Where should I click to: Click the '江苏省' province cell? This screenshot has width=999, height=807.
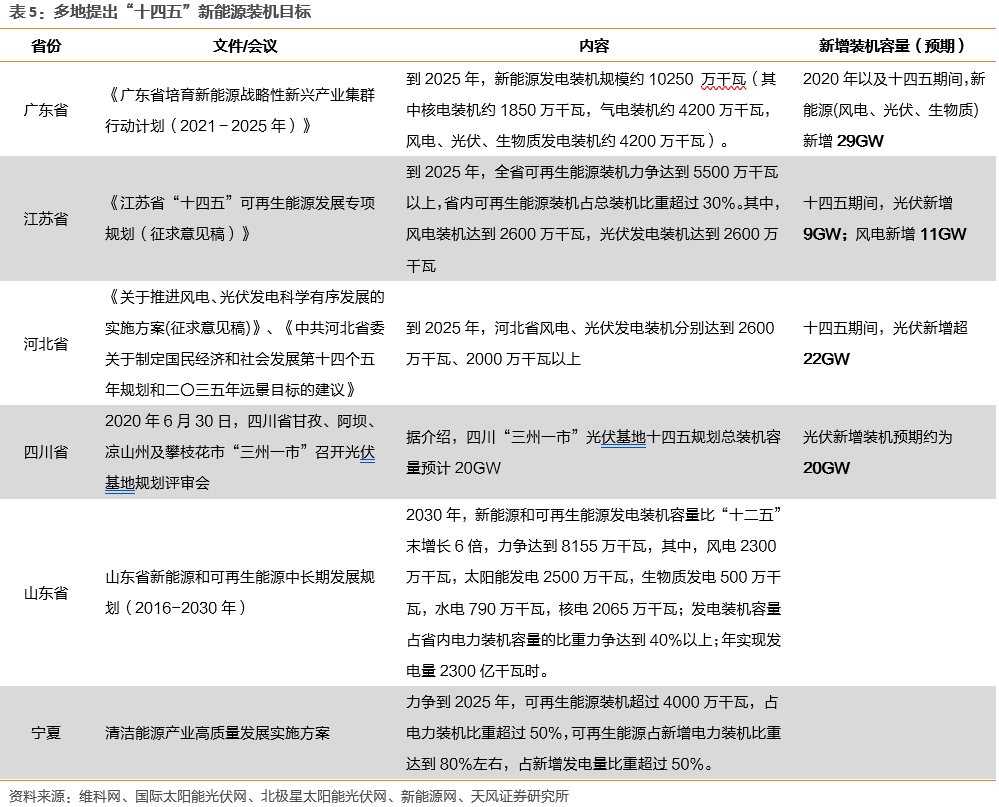click(46, 219)
